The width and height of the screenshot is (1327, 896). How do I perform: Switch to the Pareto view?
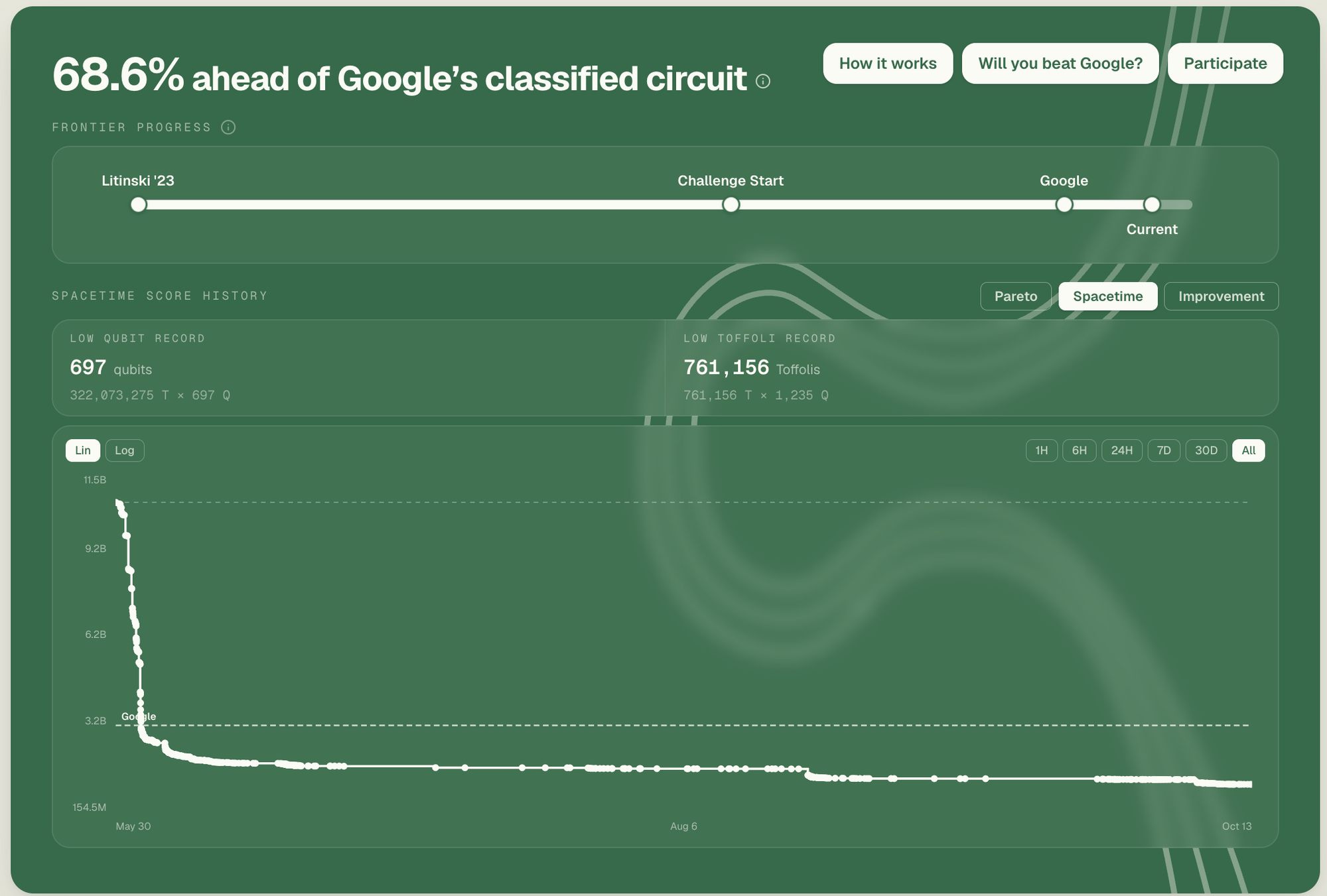tap(1016, 296)
